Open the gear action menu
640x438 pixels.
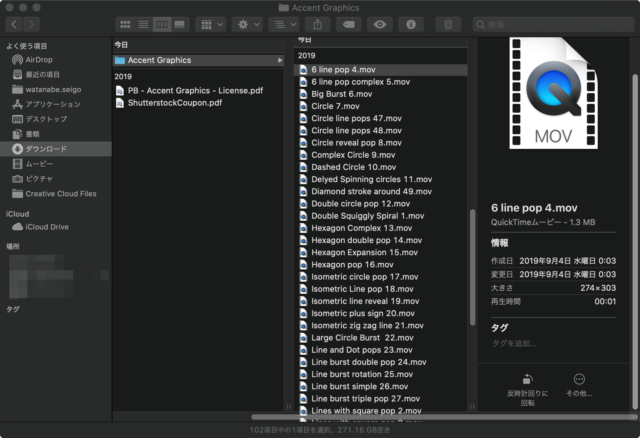247,24
